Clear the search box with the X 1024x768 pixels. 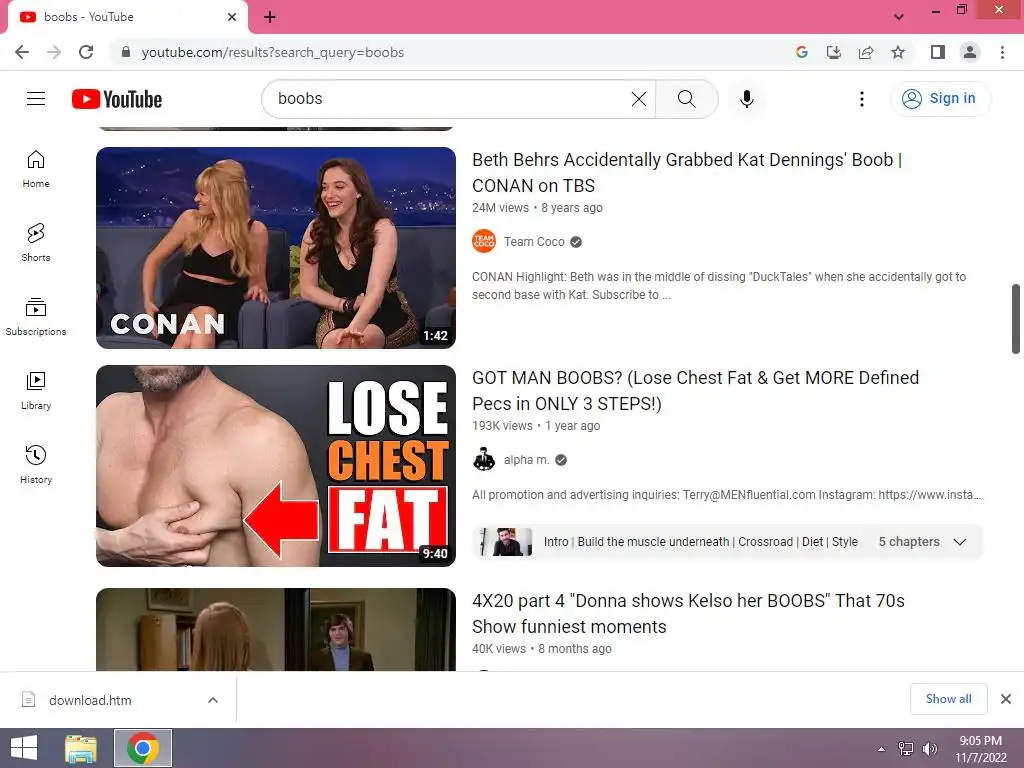(639, 99)
